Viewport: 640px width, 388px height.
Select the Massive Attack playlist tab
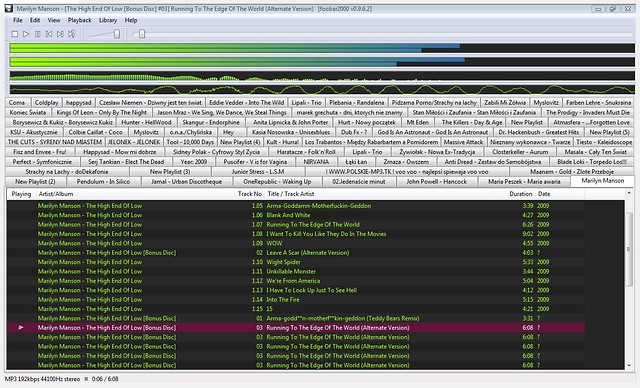coord(463,142)
